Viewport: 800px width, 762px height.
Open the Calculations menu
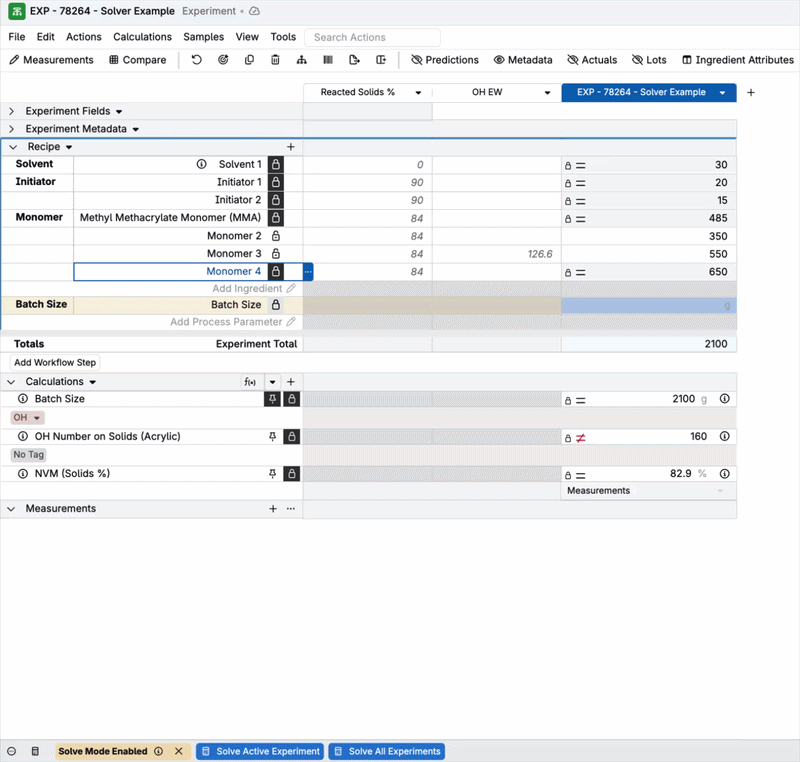point(142,37)
